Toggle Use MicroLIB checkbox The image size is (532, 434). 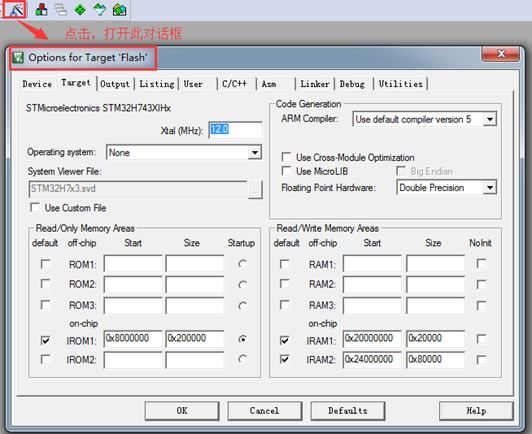tap(286, 171)
